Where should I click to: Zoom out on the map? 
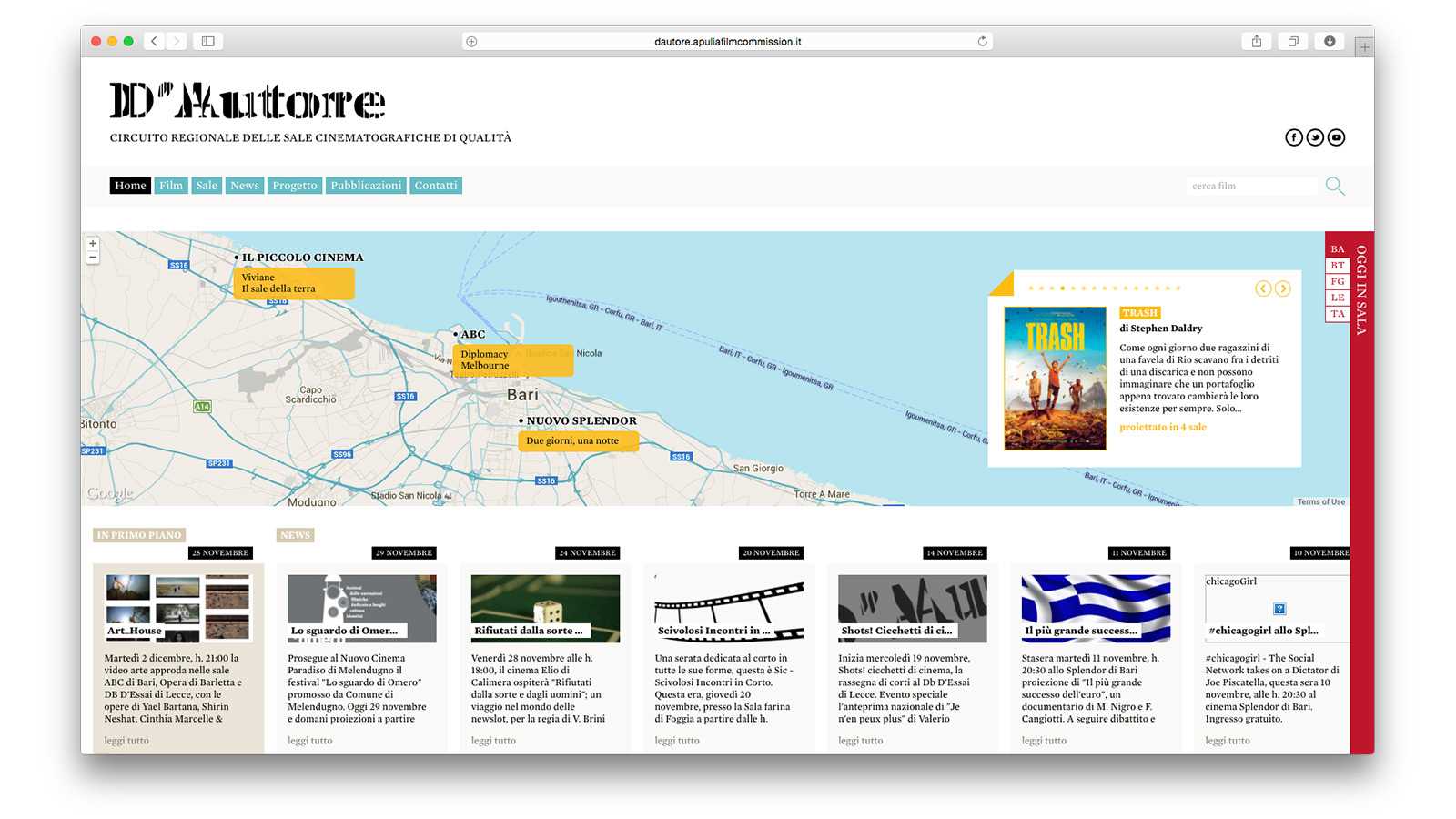(x=93, y=258)
